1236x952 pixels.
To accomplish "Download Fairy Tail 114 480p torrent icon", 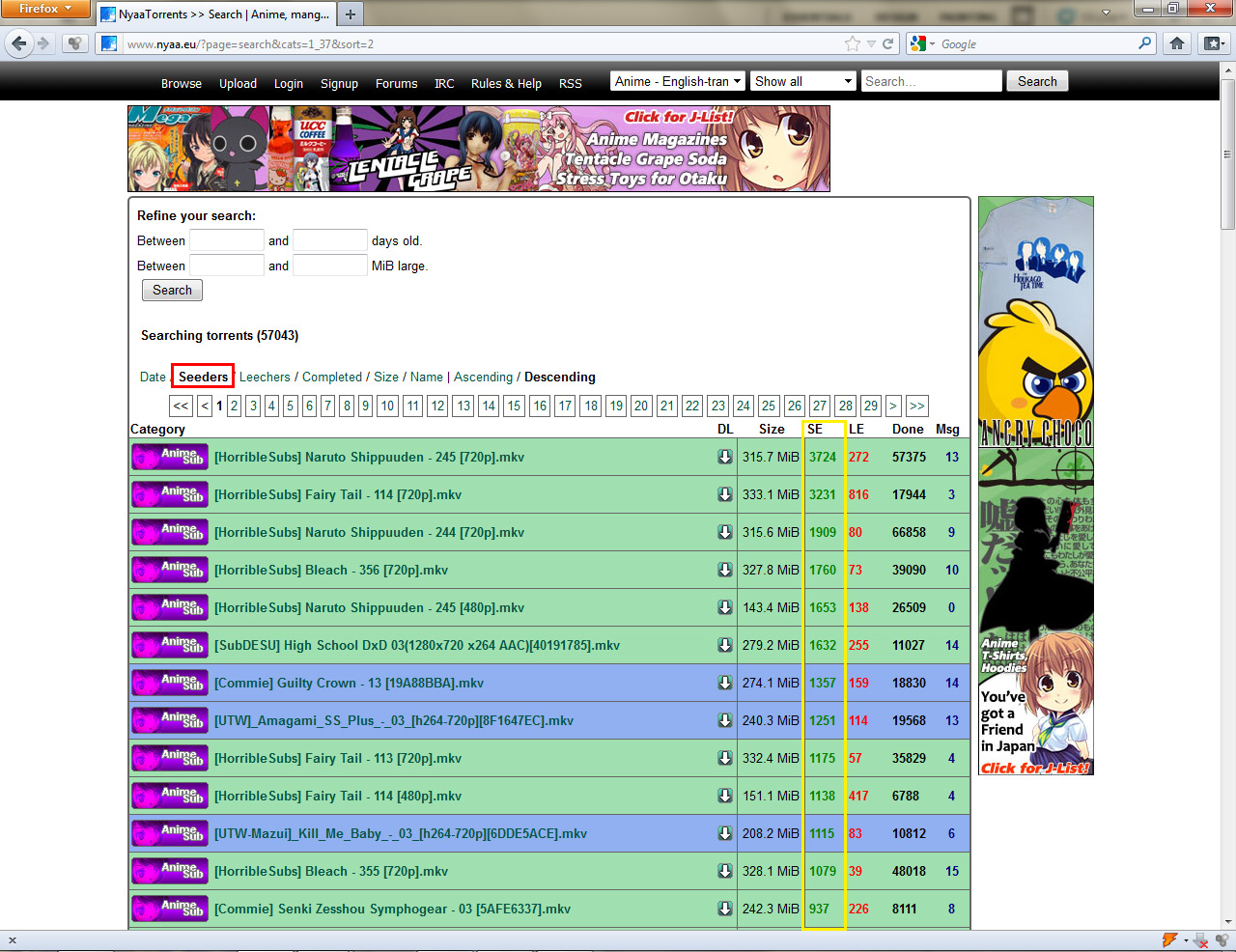I will 725,796.
